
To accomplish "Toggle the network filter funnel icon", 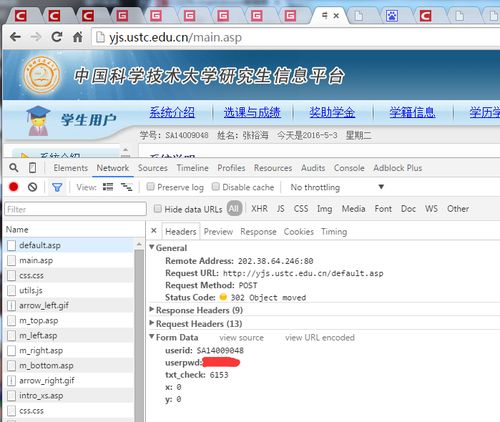I will pos(57,187).
